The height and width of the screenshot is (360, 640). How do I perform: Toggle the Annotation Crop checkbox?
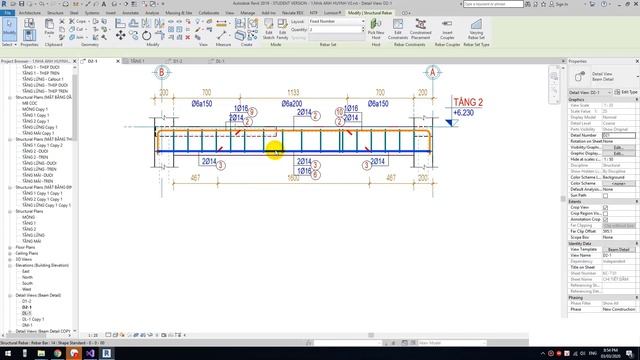click(605, 220)
